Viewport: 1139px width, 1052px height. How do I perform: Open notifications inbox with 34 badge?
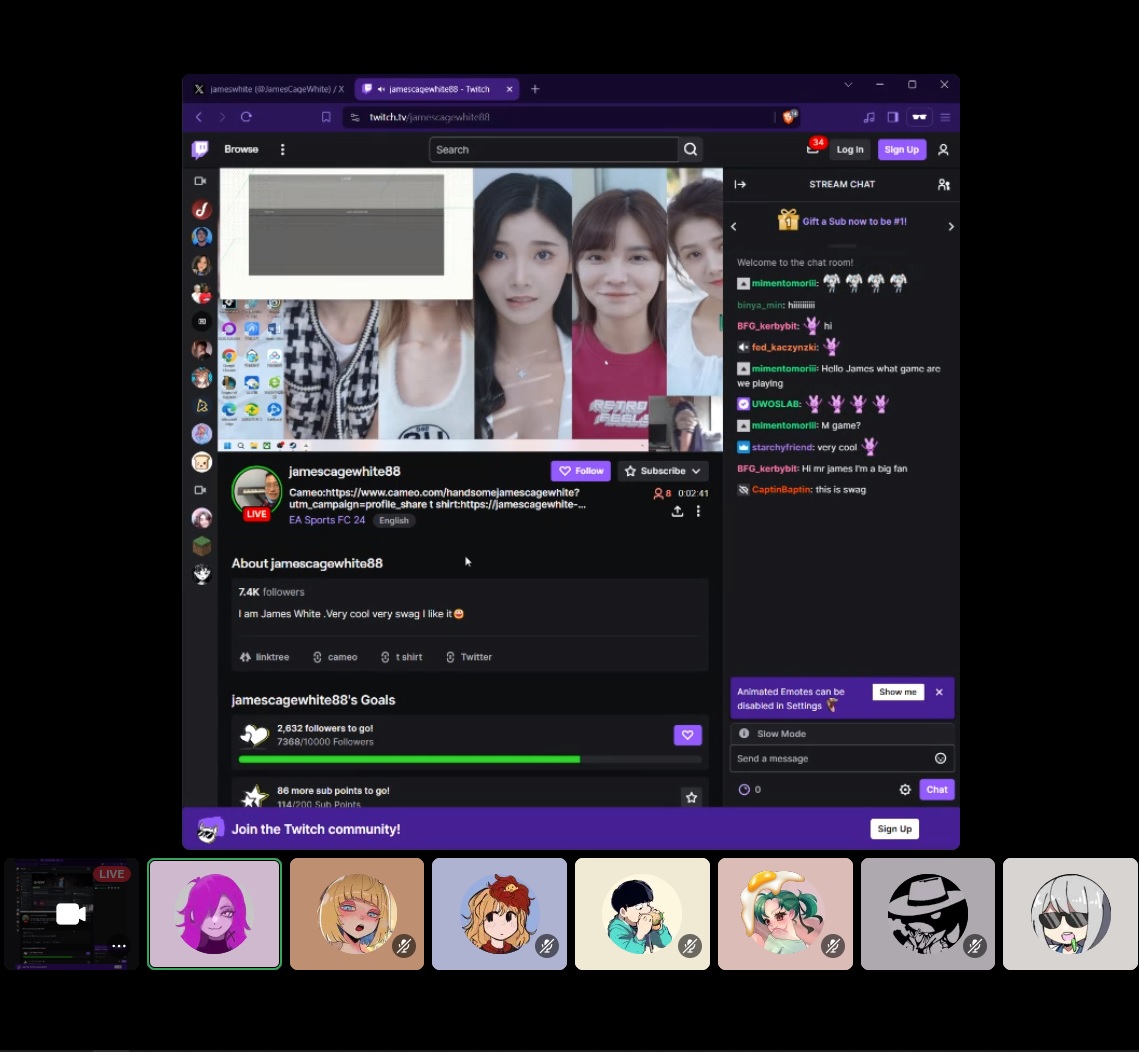813,148
